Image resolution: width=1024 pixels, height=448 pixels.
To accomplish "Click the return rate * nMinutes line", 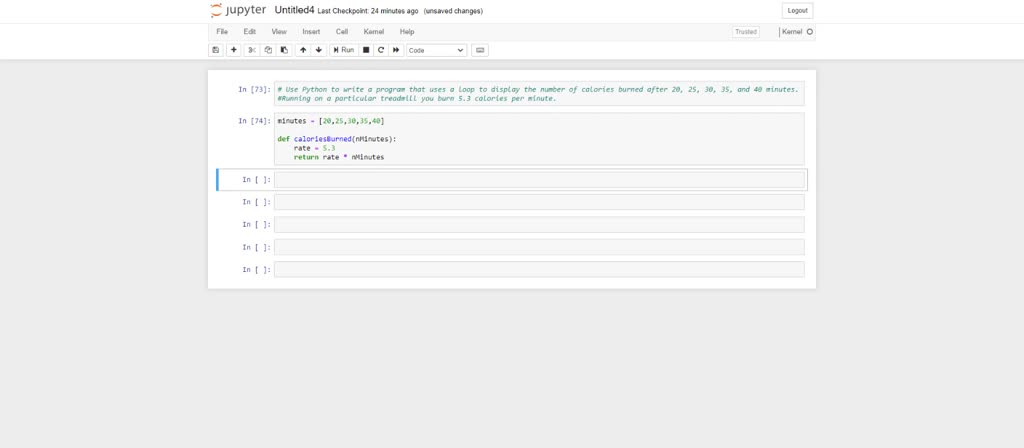I will click(339, 157).
